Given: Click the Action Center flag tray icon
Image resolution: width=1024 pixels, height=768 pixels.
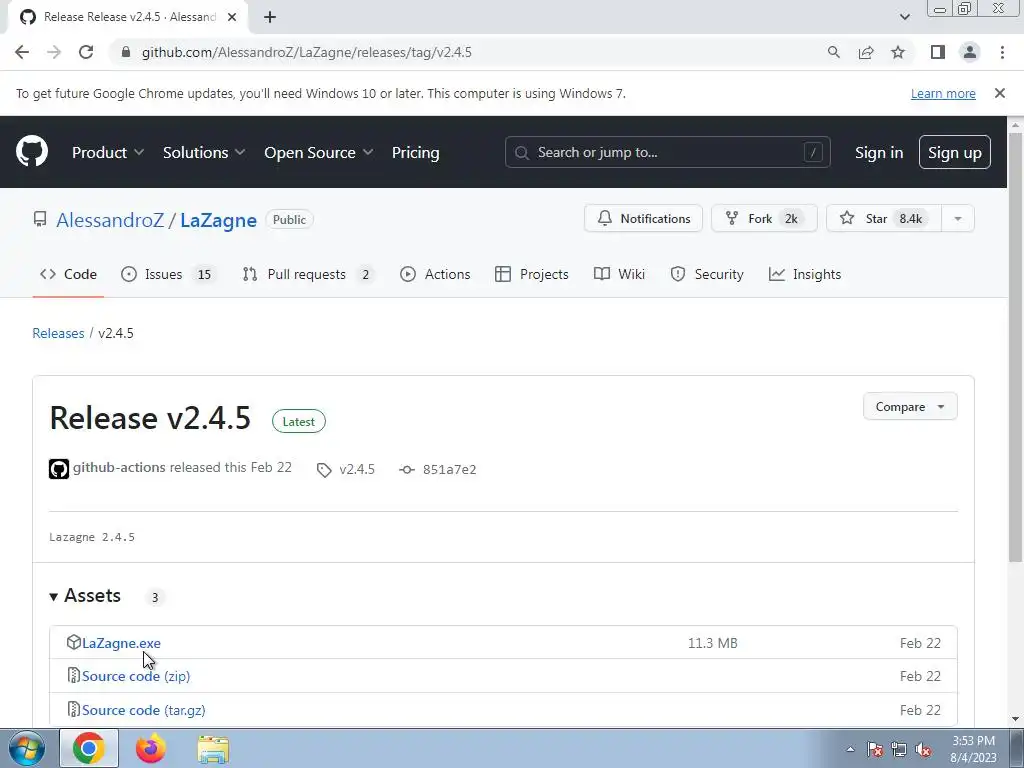Looking at the screenshot, I should coord(875,750).
